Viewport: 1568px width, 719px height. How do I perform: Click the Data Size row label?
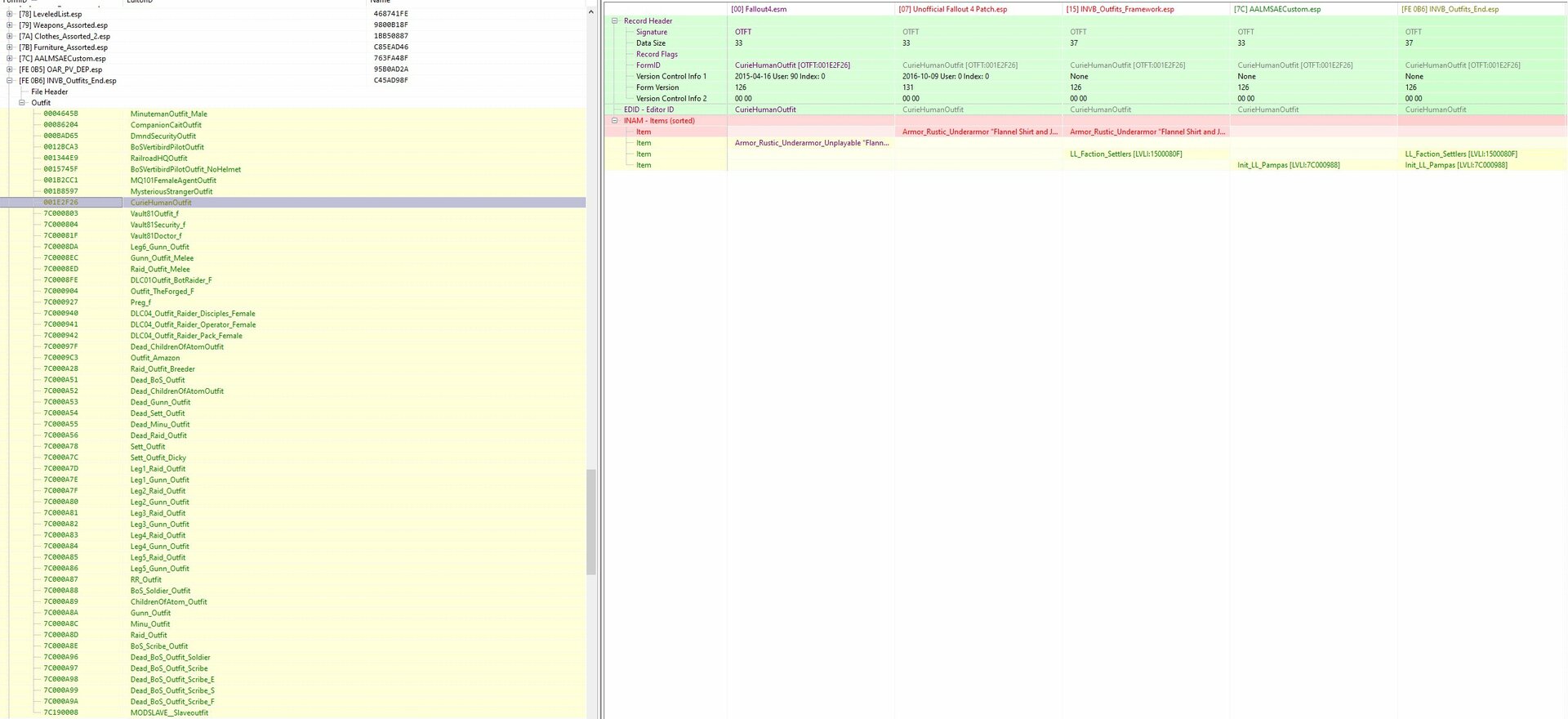(651, 43)
